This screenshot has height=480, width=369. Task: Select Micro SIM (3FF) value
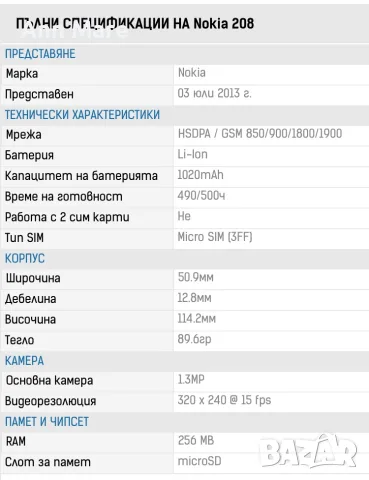point(215,237)
